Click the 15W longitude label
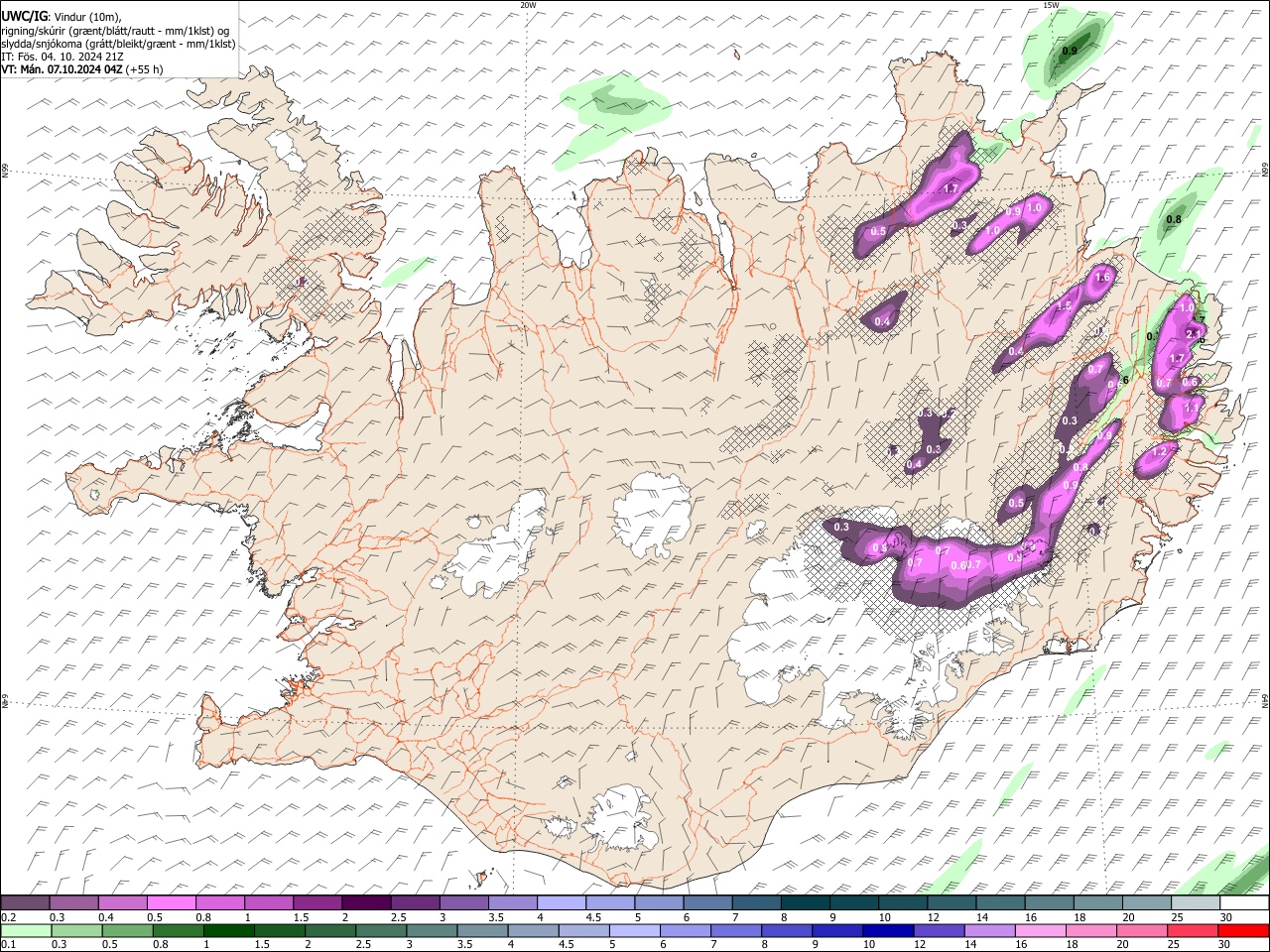The height and width of the screenshot is (952, 1270). pyautogui.click(x=1051, y=5)
